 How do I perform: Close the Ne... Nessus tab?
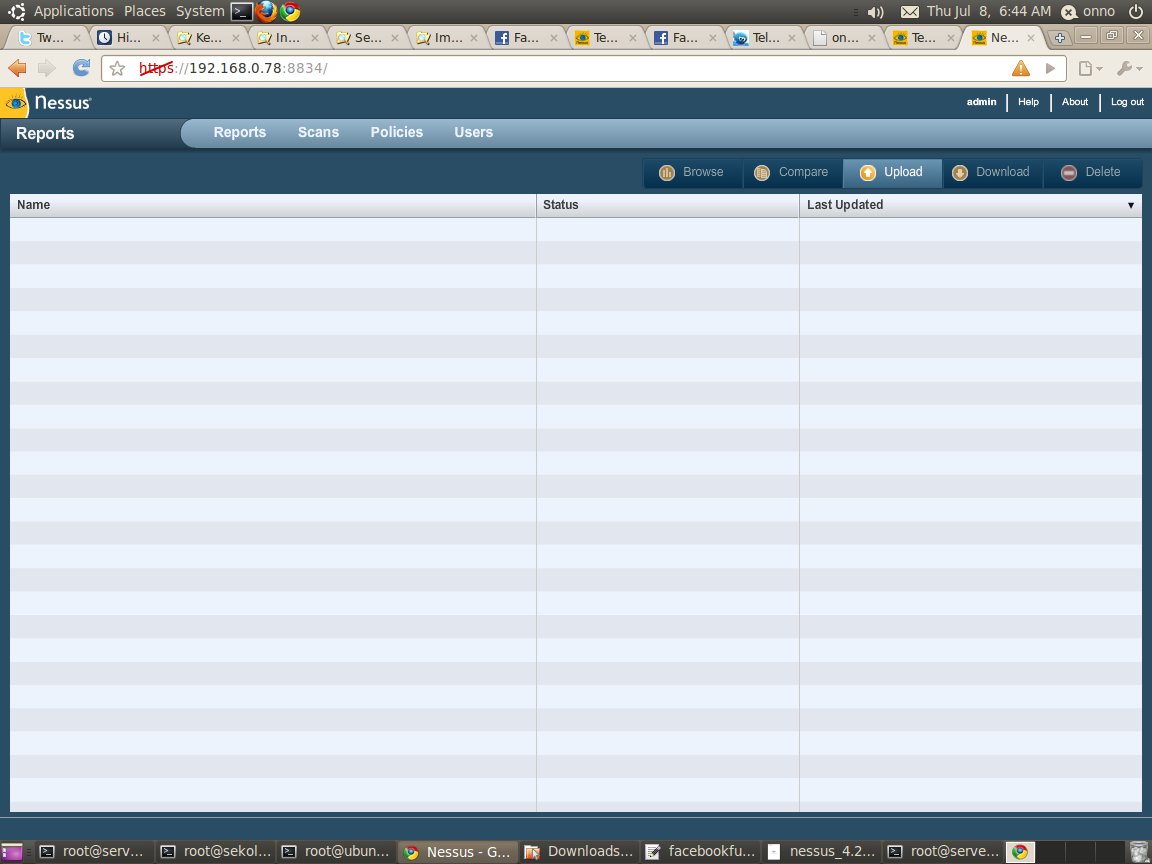coord(1031,37)
